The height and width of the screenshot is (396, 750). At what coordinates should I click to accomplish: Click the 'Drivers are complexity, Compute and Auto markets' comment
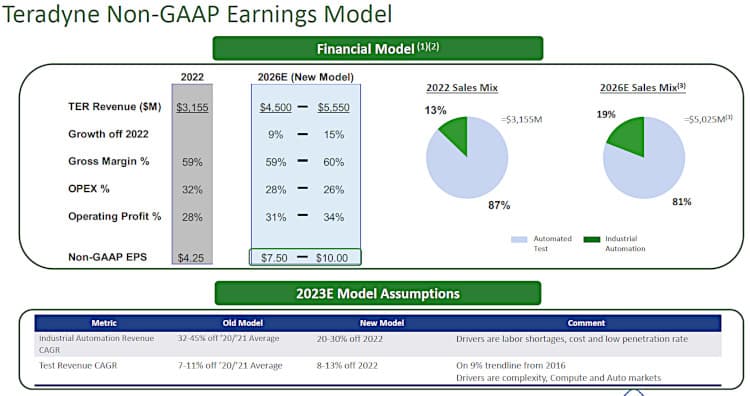558,378
